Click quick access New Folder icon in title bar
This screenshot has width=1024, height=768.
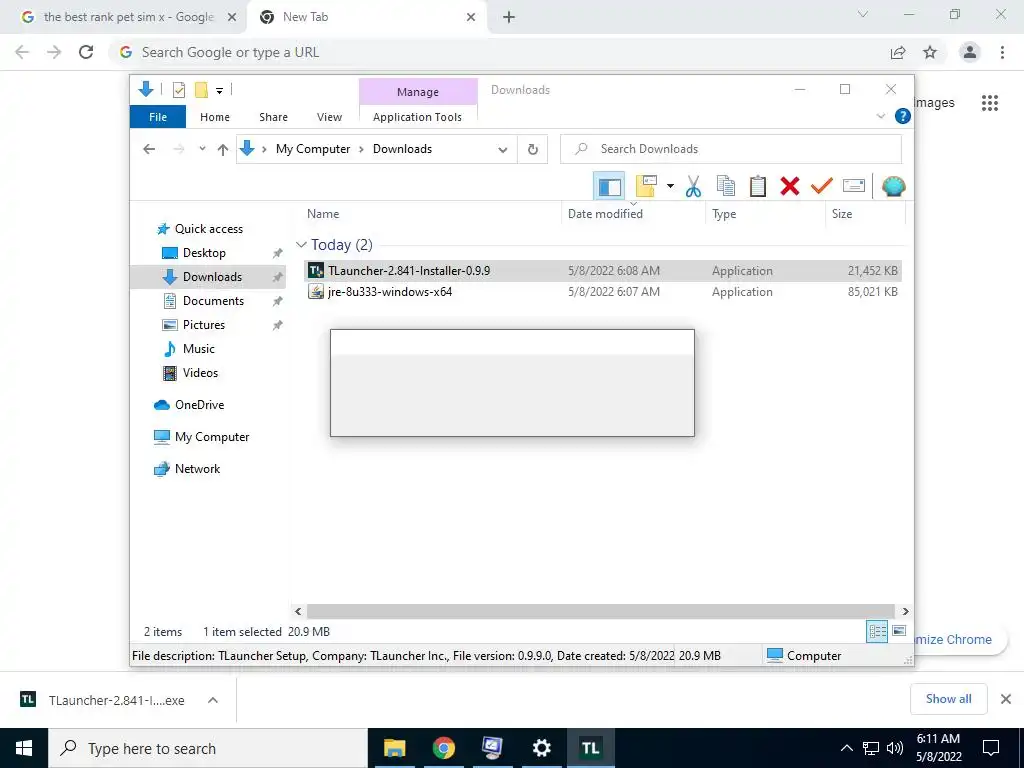201,90
